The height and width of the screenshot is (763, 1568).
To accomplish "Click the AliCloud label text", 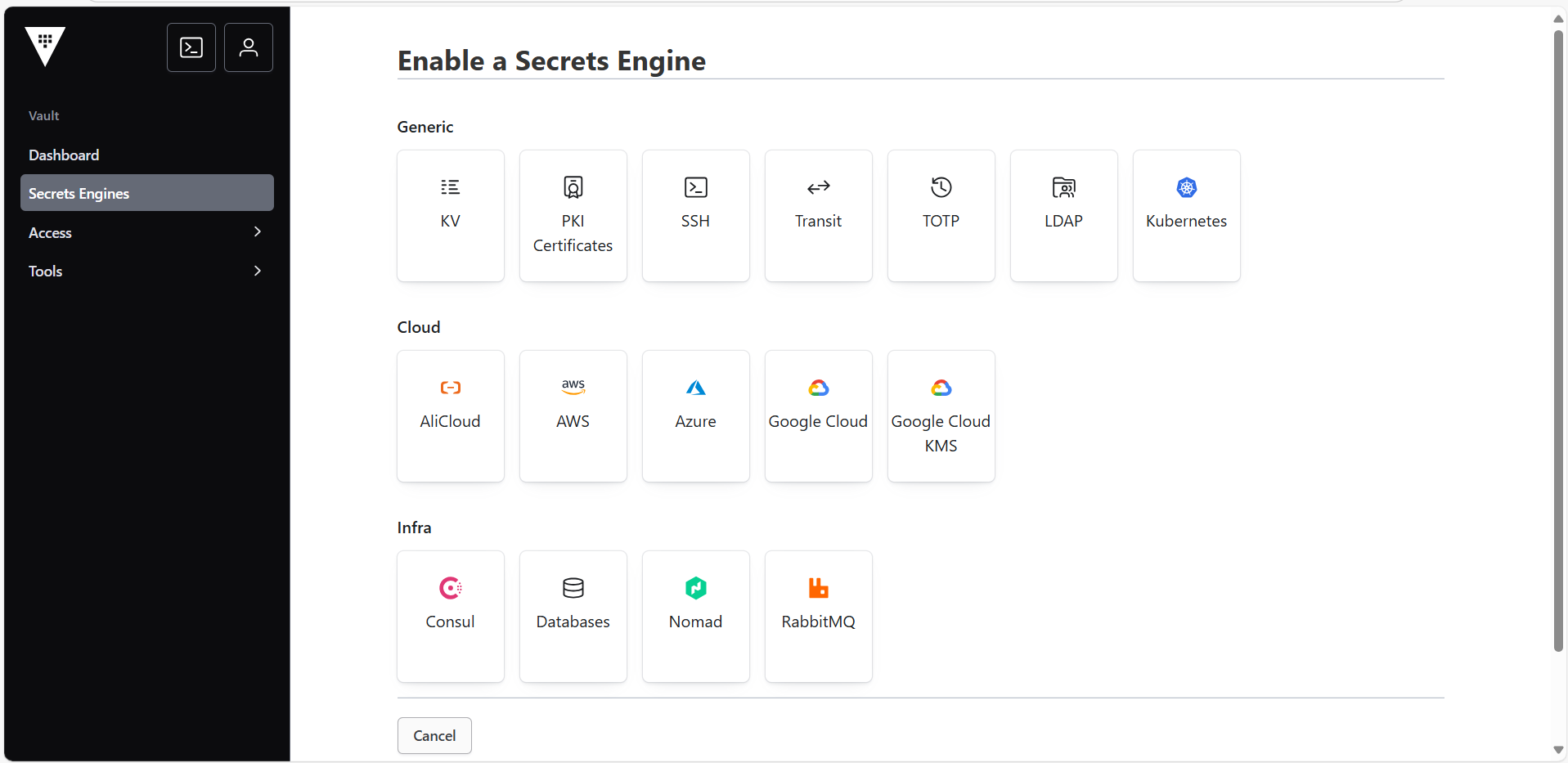I will tap(451, 421).
